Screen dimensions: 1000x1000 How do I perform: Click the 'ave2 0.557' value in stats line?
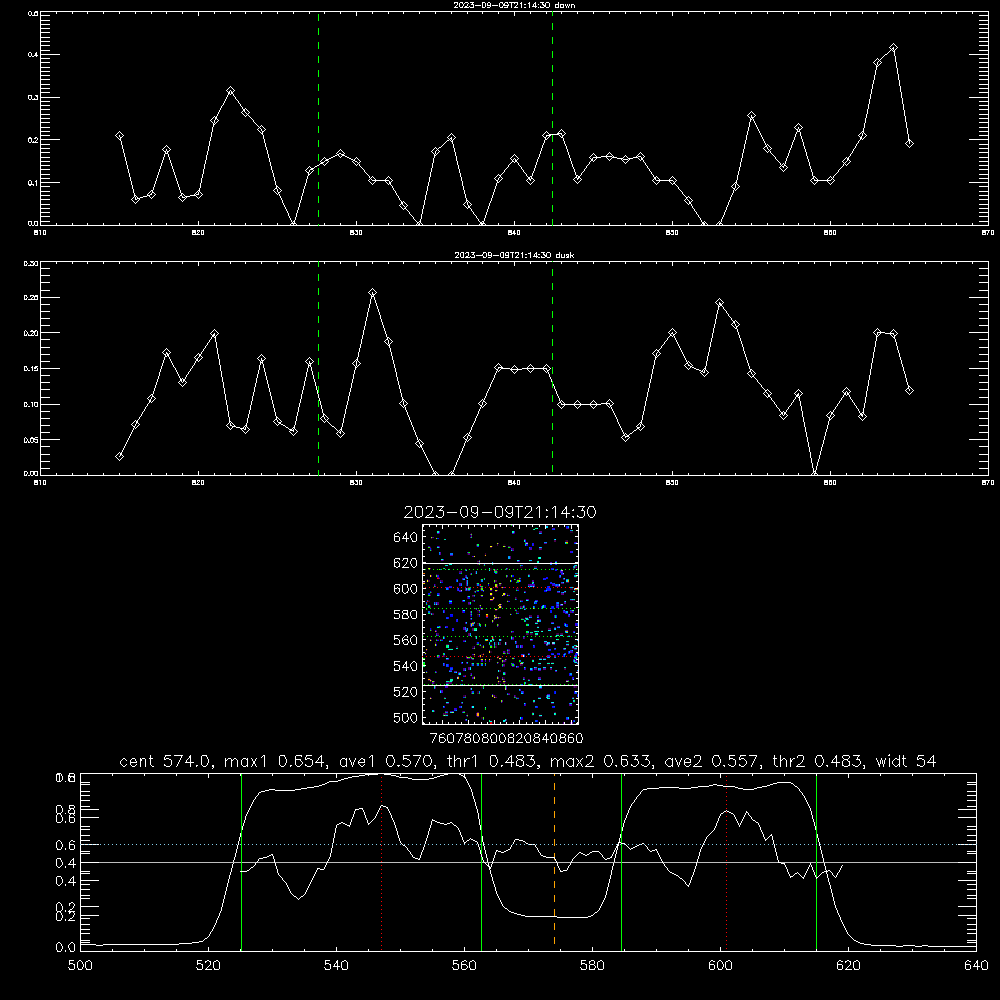711,761
